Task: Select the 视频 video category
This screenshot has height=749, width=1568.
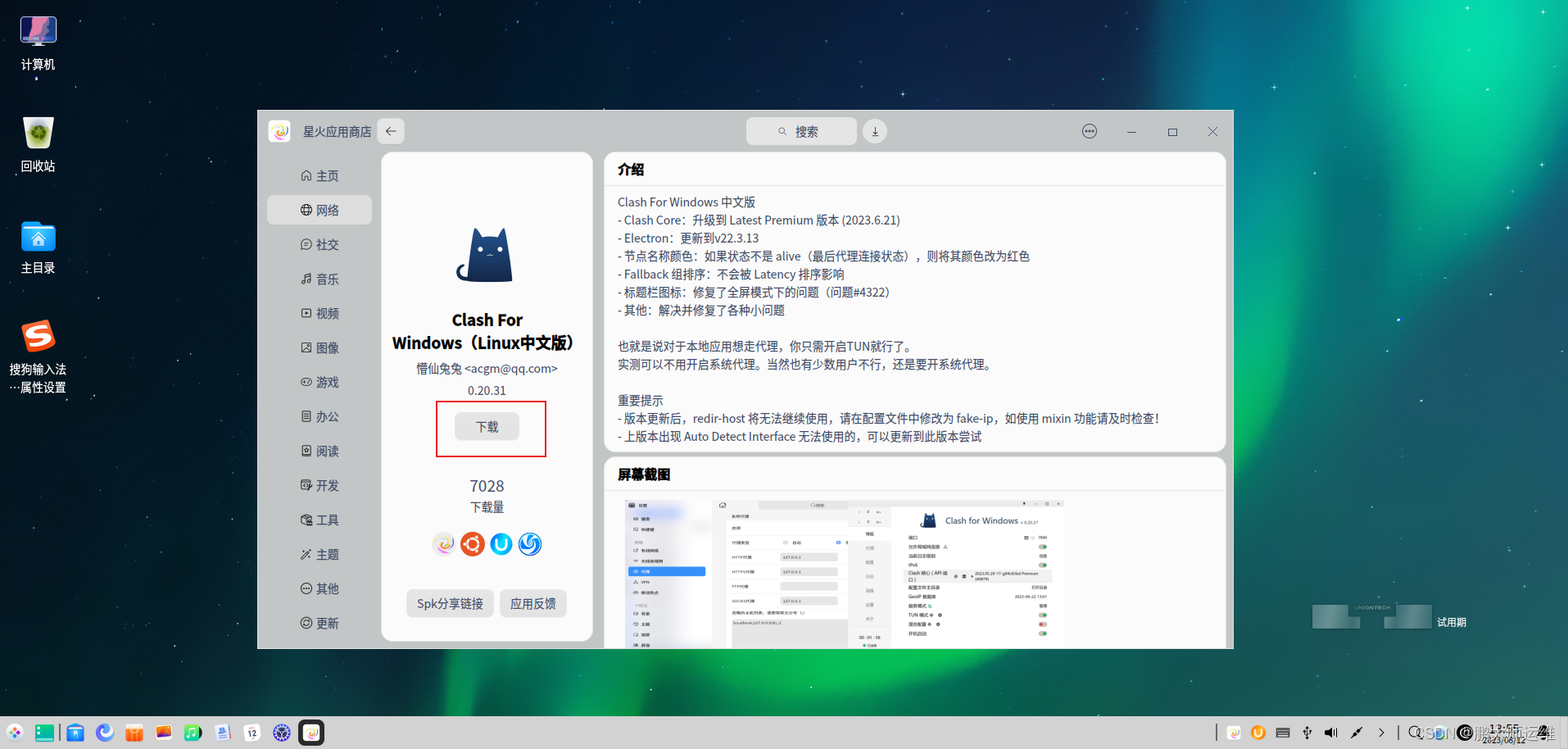Action: 319,313
